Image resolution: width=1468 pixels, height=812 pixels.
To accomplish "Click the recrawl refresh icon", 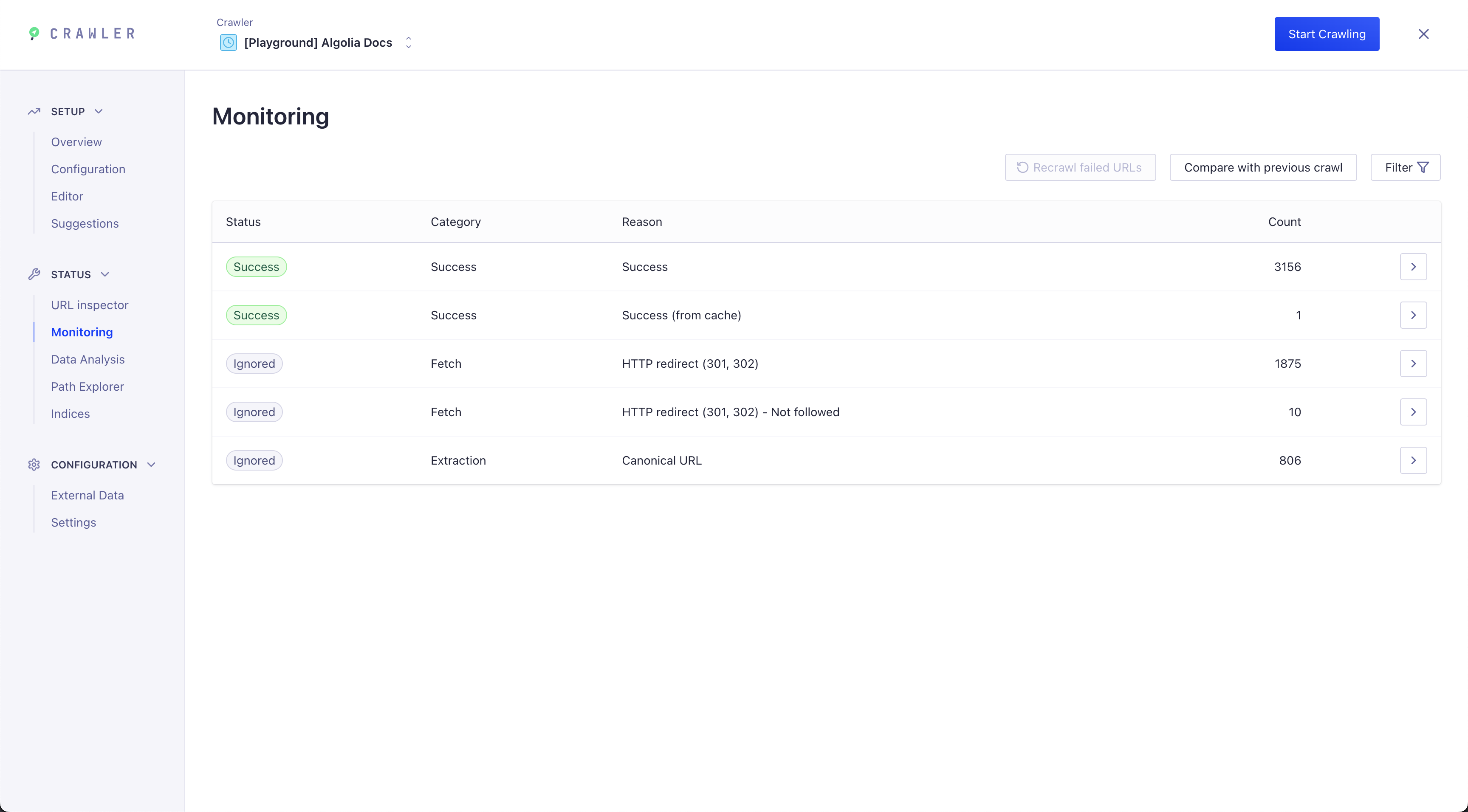I will click(1022, 167).
